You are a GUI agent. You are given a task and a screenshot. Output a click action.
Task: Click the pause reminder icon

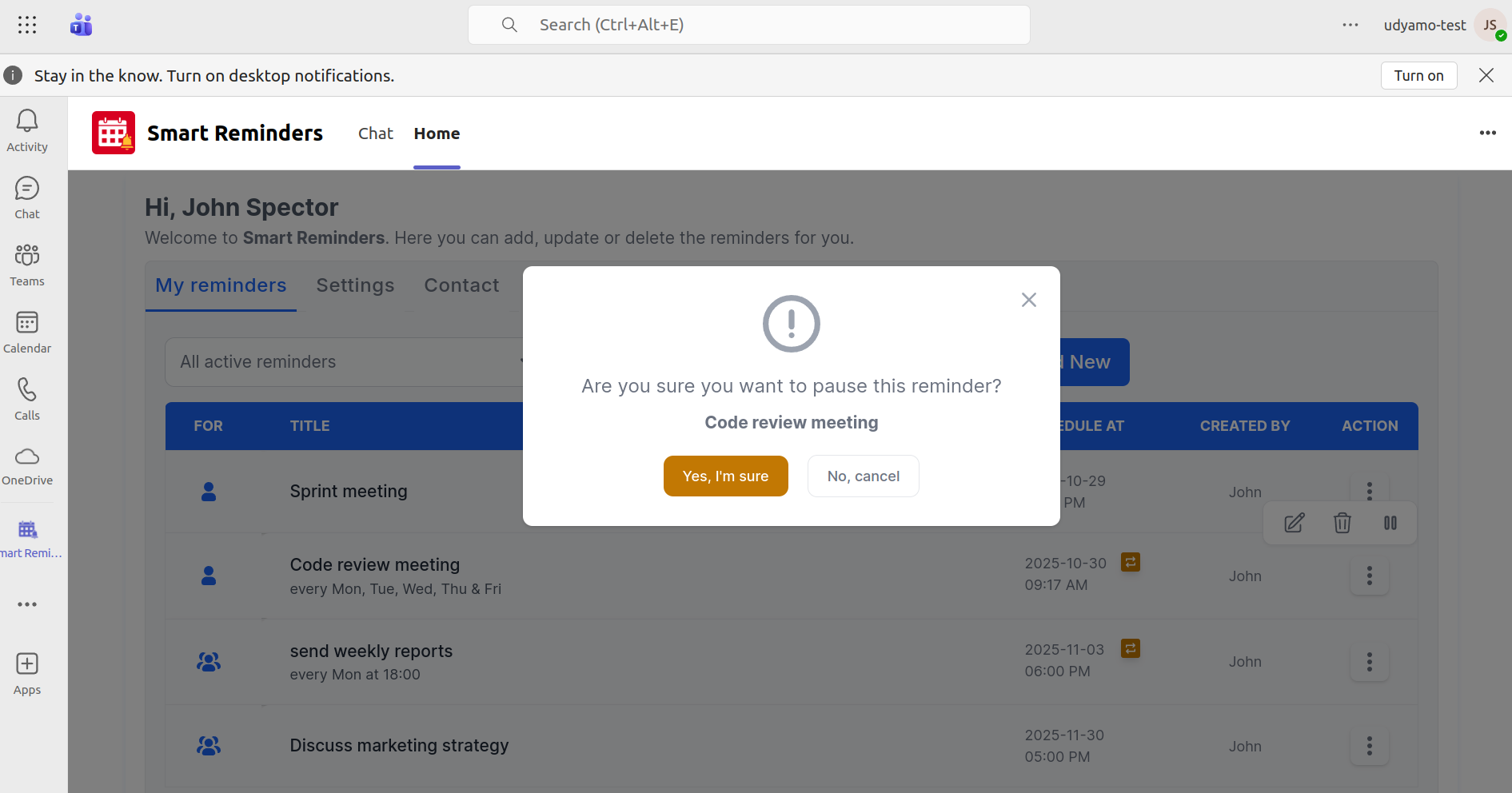(1390, 523)
